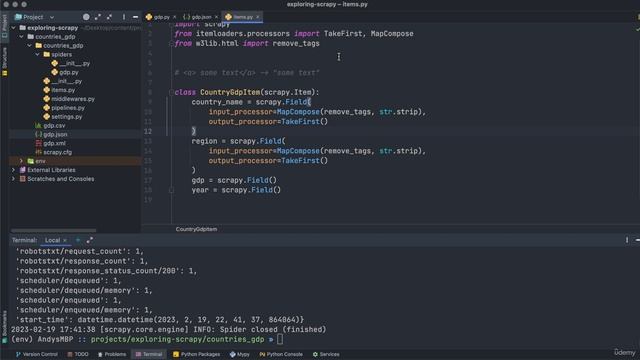This screenshot has height=360, width=640.
Task: Toggle fold marker beside first import line
Action: 171,25
